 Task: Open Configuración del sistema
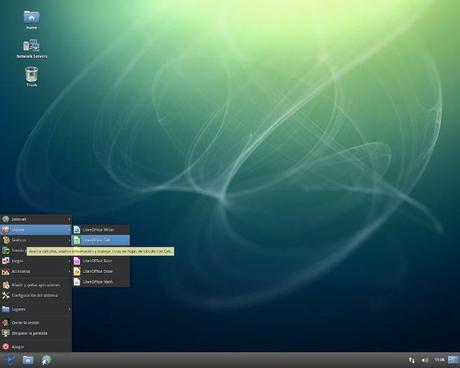point(36,295)
